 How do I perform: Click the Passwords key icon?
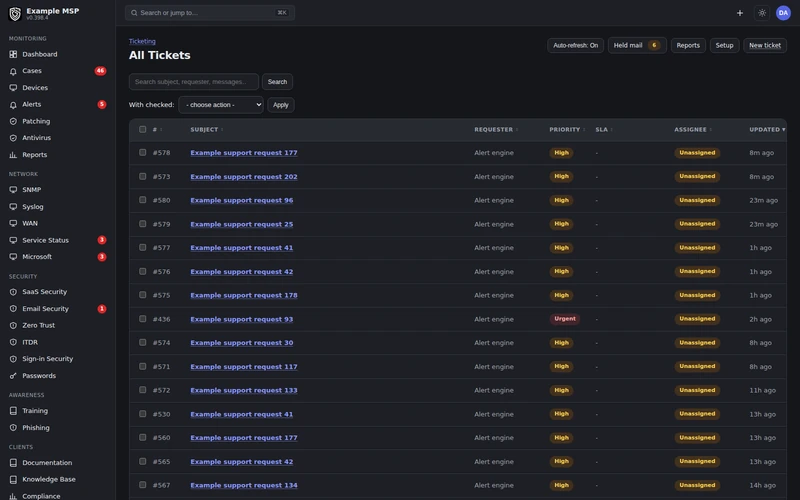coord(13,376)
